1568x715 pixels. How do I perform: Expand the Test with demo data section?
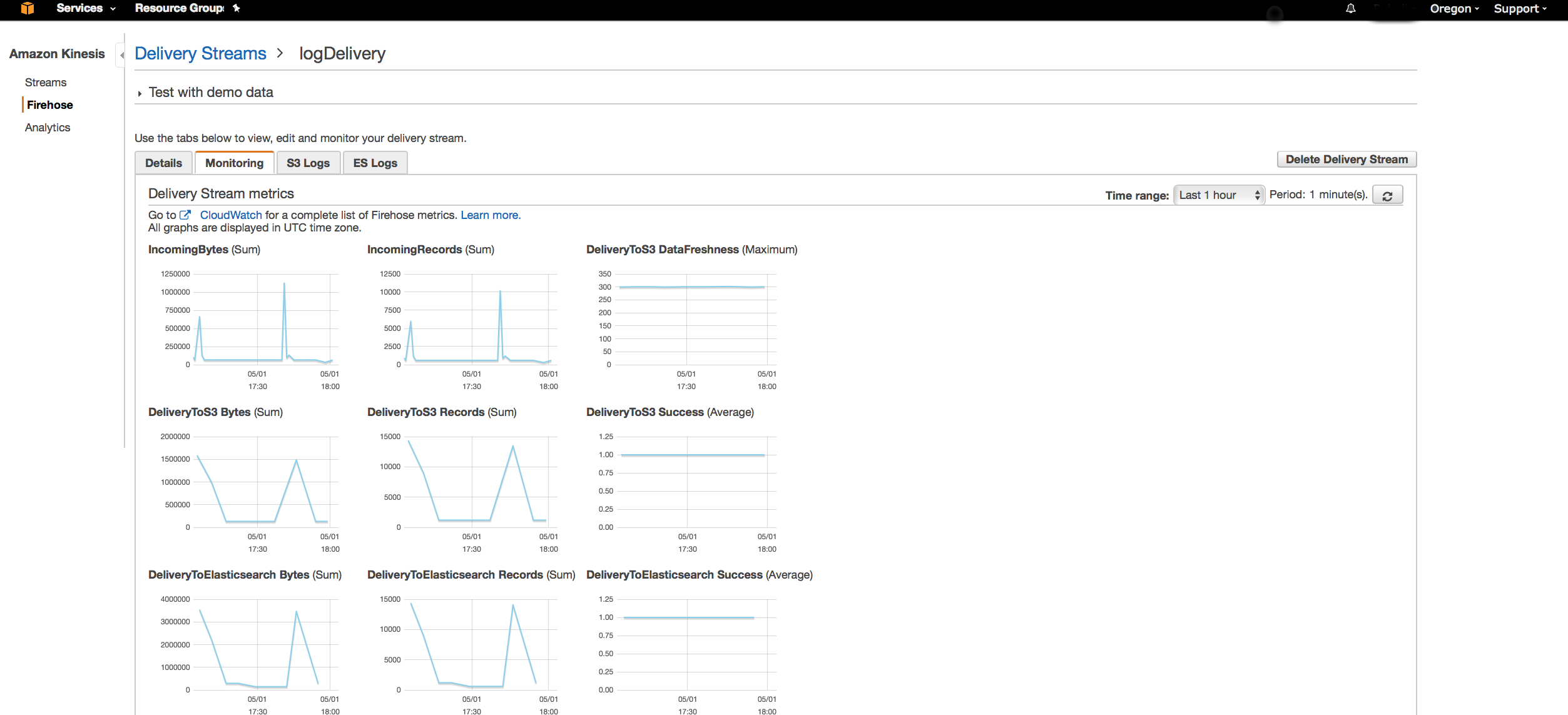pos(140,93)
